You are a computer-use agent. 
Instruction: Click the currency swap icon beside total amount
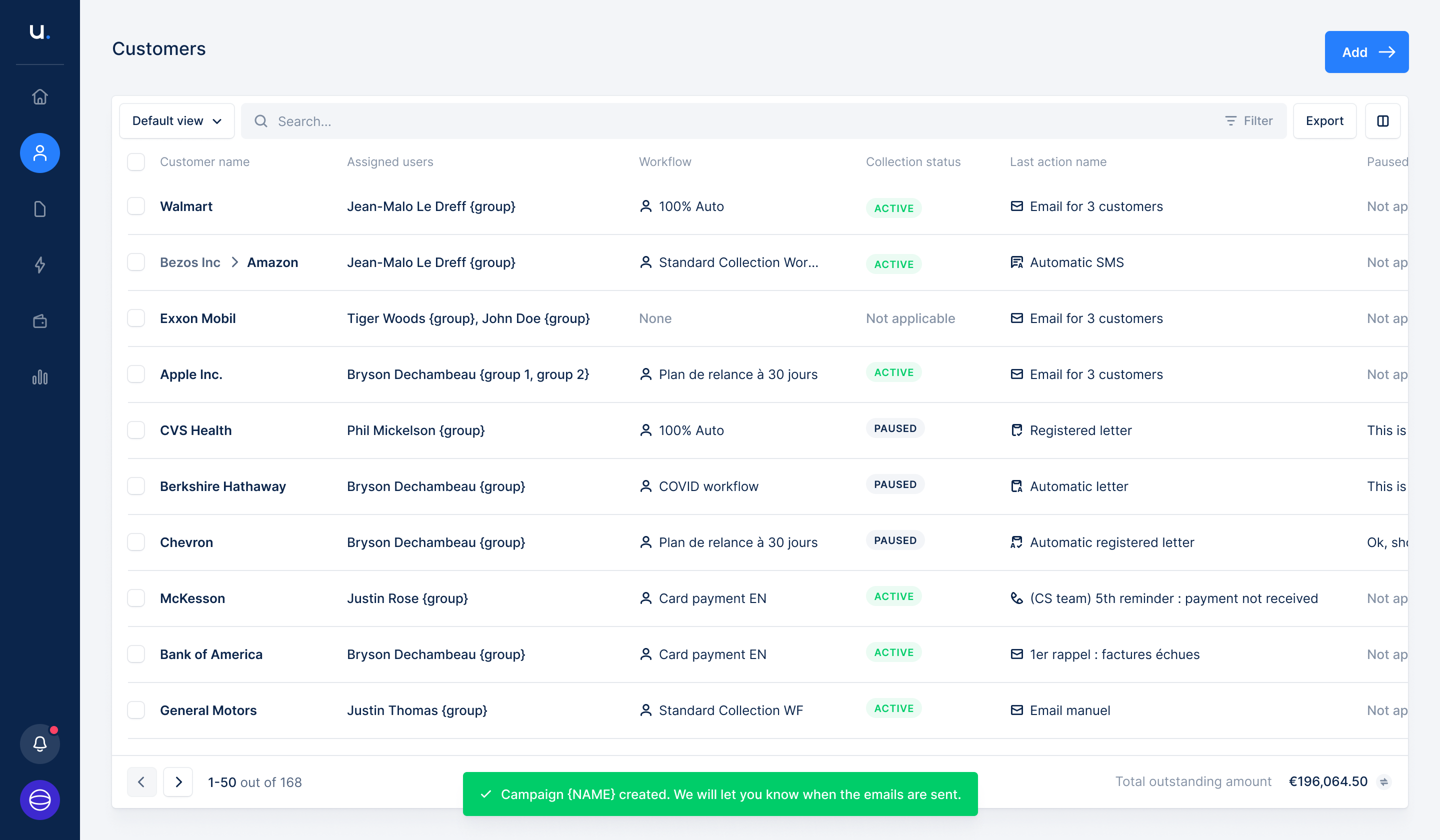pos(1384,781)
